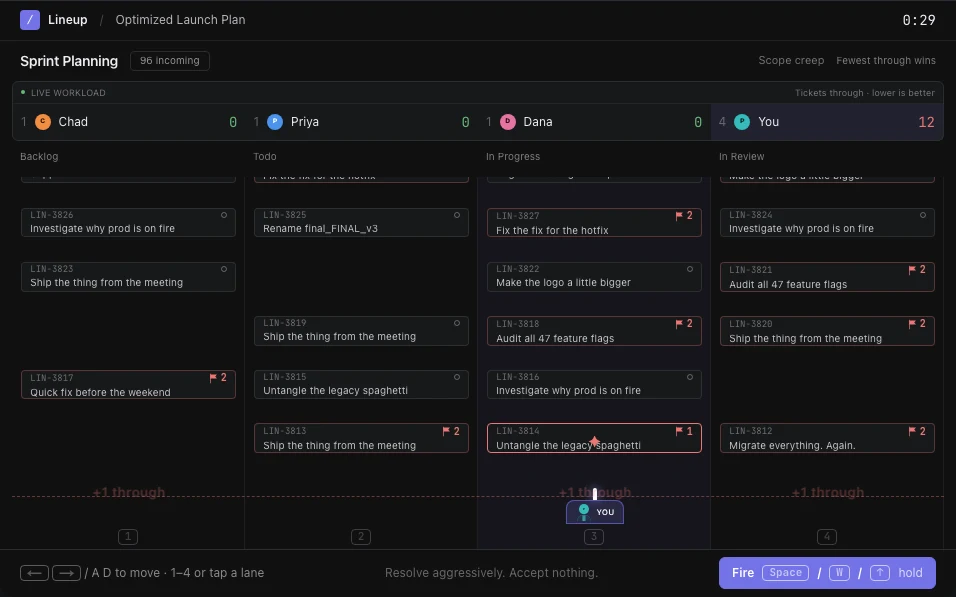
Task: Click the status circle on LIN-3825
Action: (x=457, y=215)
